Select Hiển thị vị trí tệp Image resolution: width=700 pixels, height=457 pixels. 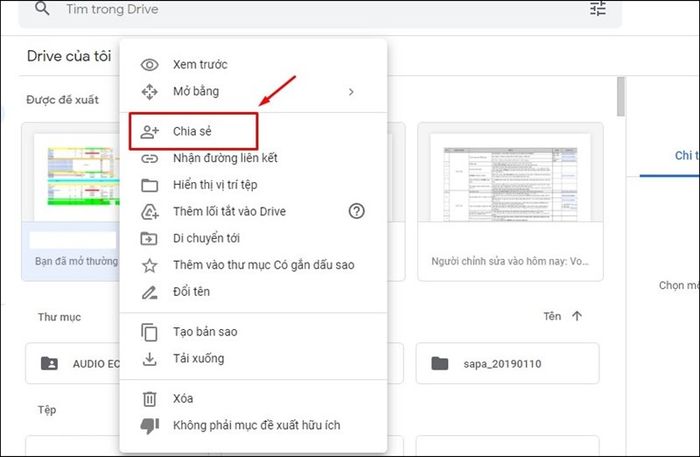click(x=253, y=185)
